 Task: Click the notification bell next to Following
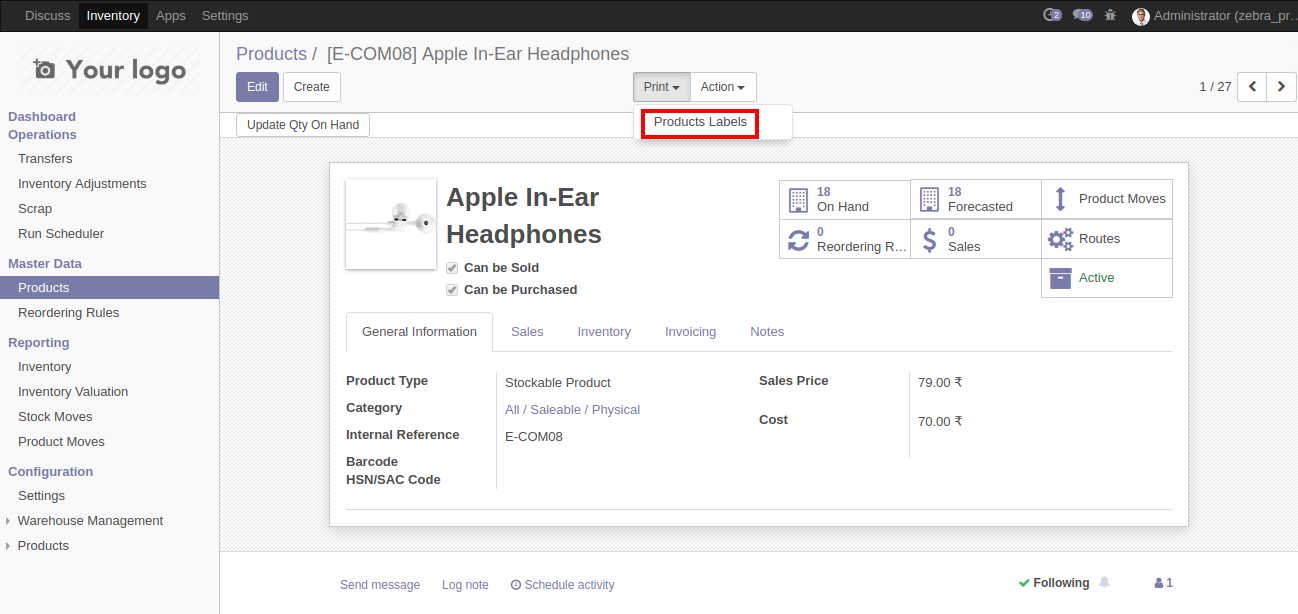(x=1104, y=582)
